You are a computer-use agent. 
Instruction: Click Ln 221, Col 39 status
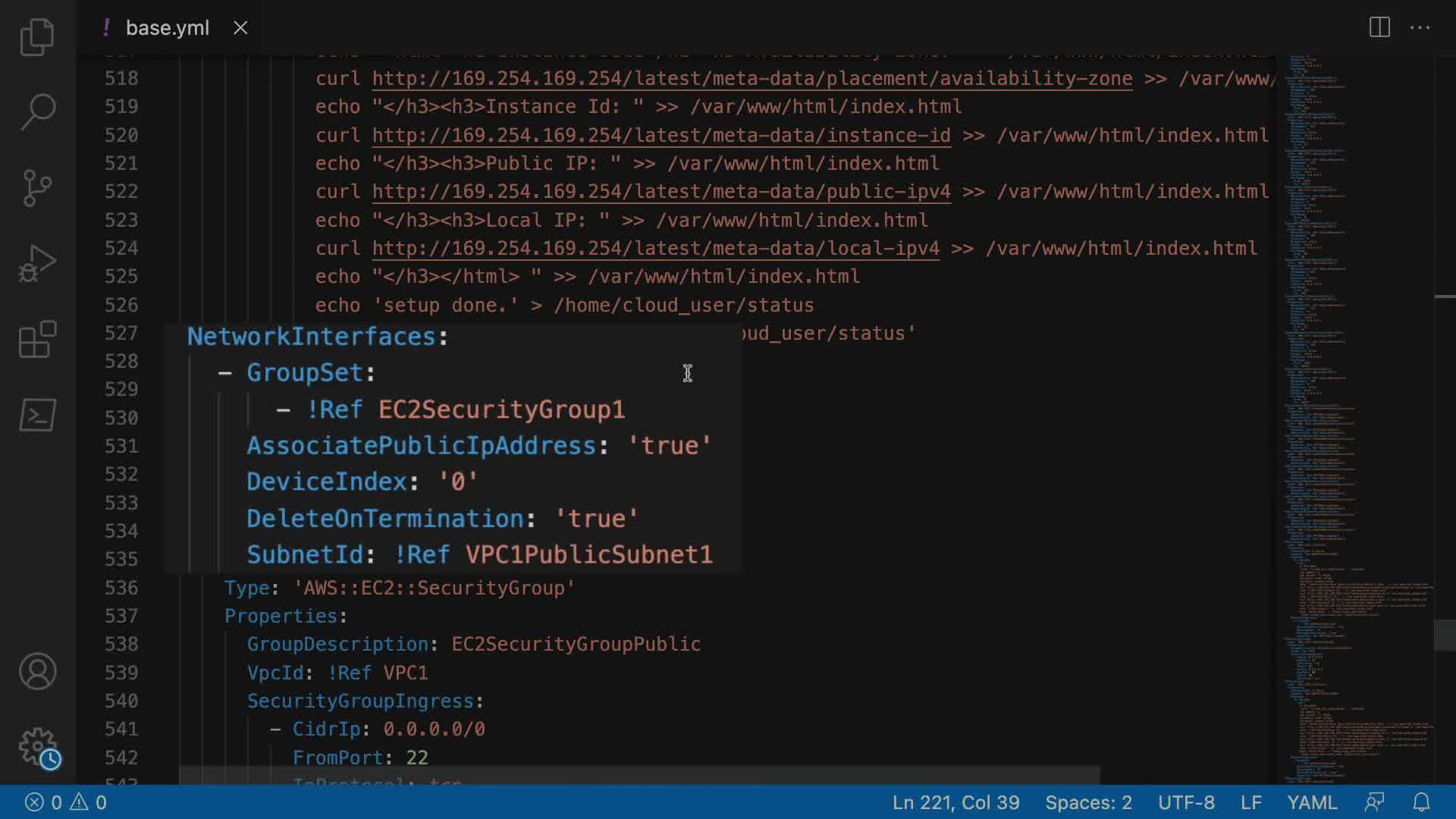coord(955,802)
